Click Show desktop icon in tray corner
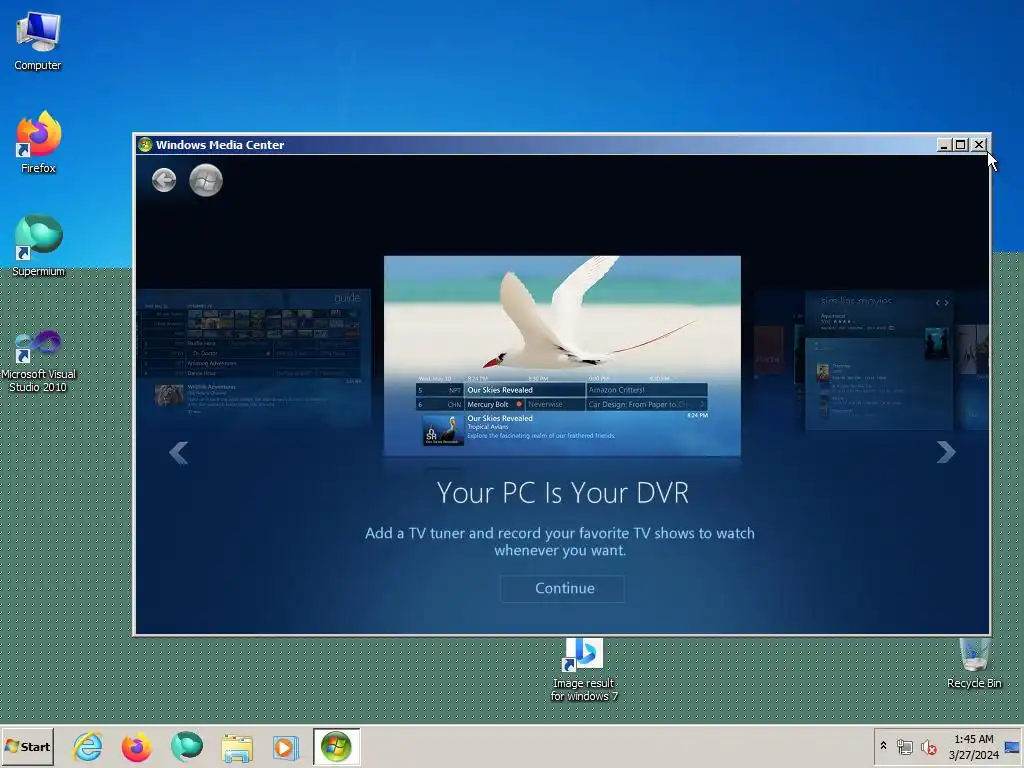This screenshot has width=1024, height=768. 1013,746
